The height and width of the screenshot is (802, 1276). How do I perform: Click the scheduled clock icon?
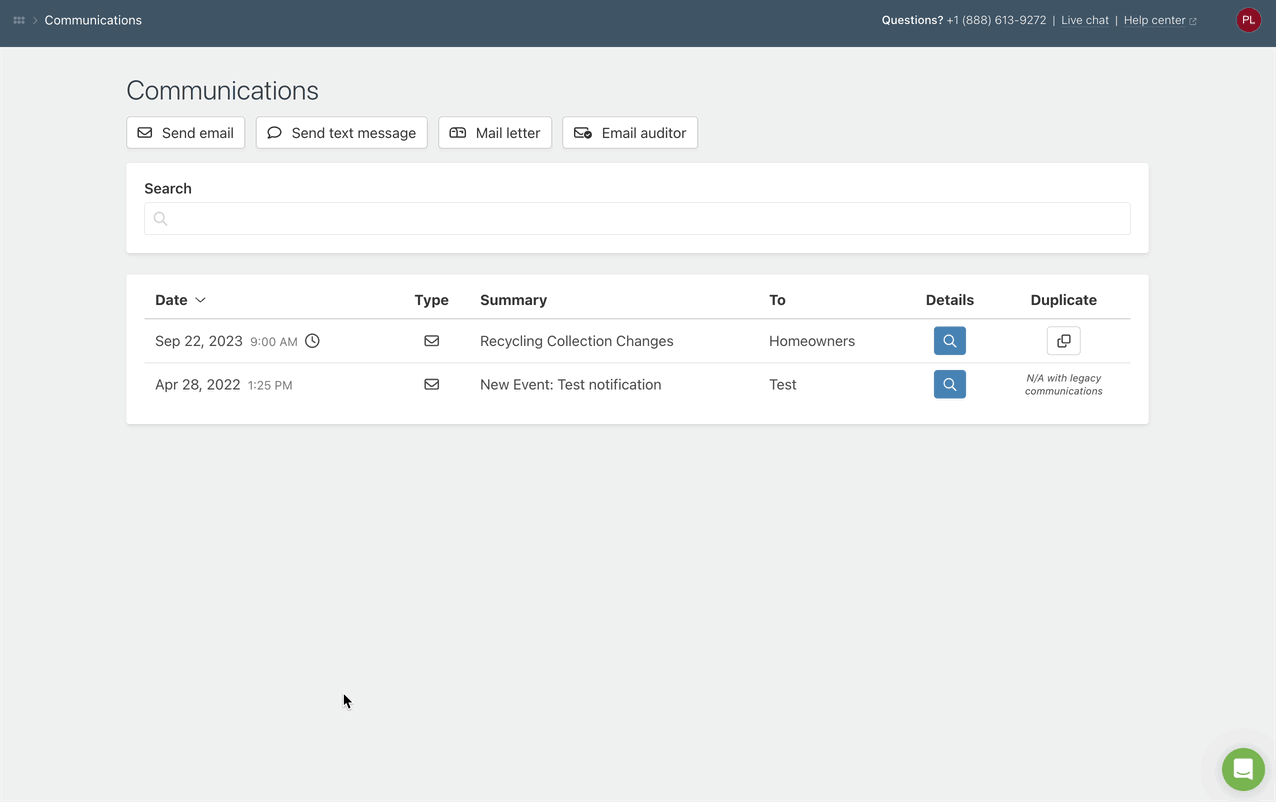[x=312, y=341]
